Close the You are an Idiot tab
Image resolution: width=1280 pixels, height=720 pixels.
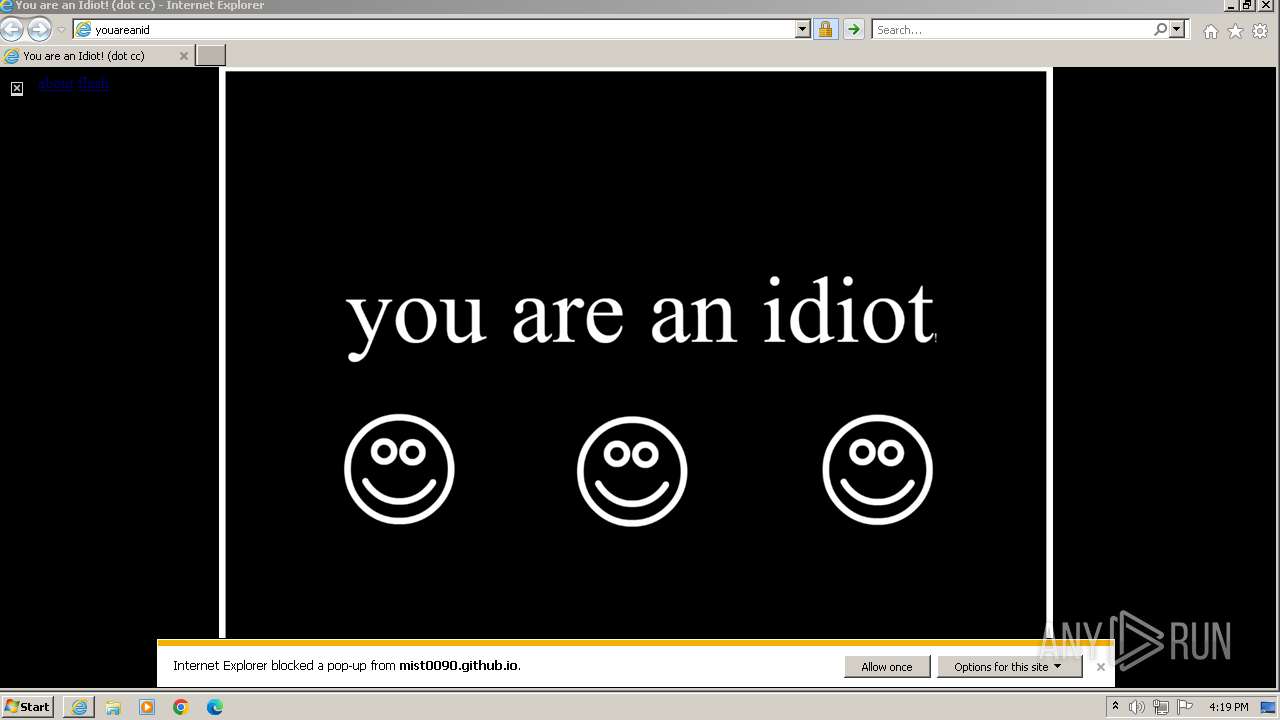[x=183, y=56]
